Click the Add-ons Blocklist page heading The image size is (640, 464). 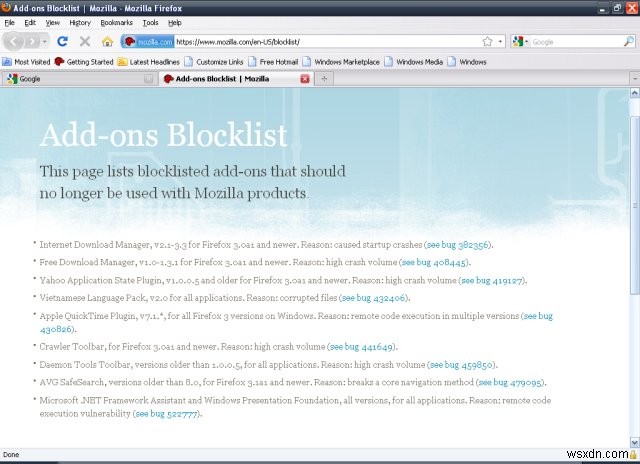point(164,134)
